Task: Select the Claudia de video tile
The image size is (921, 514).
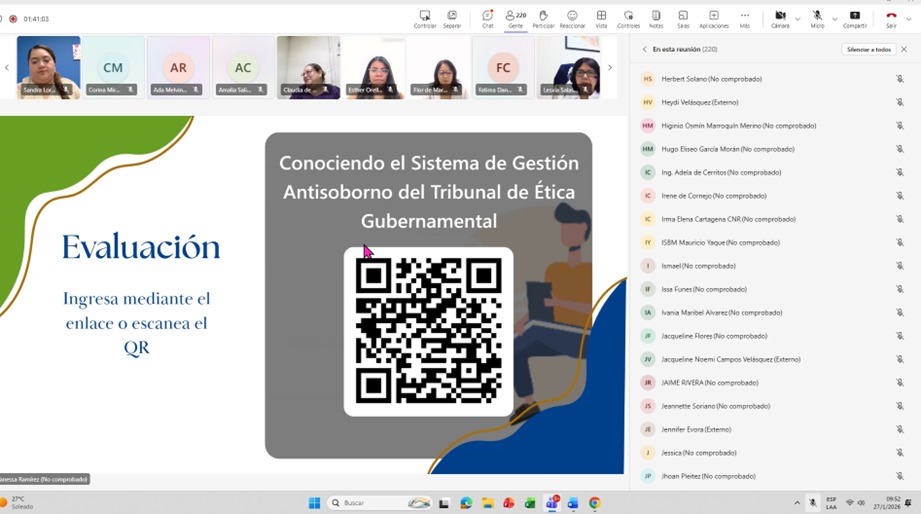Action: click(x=308, y=68)
